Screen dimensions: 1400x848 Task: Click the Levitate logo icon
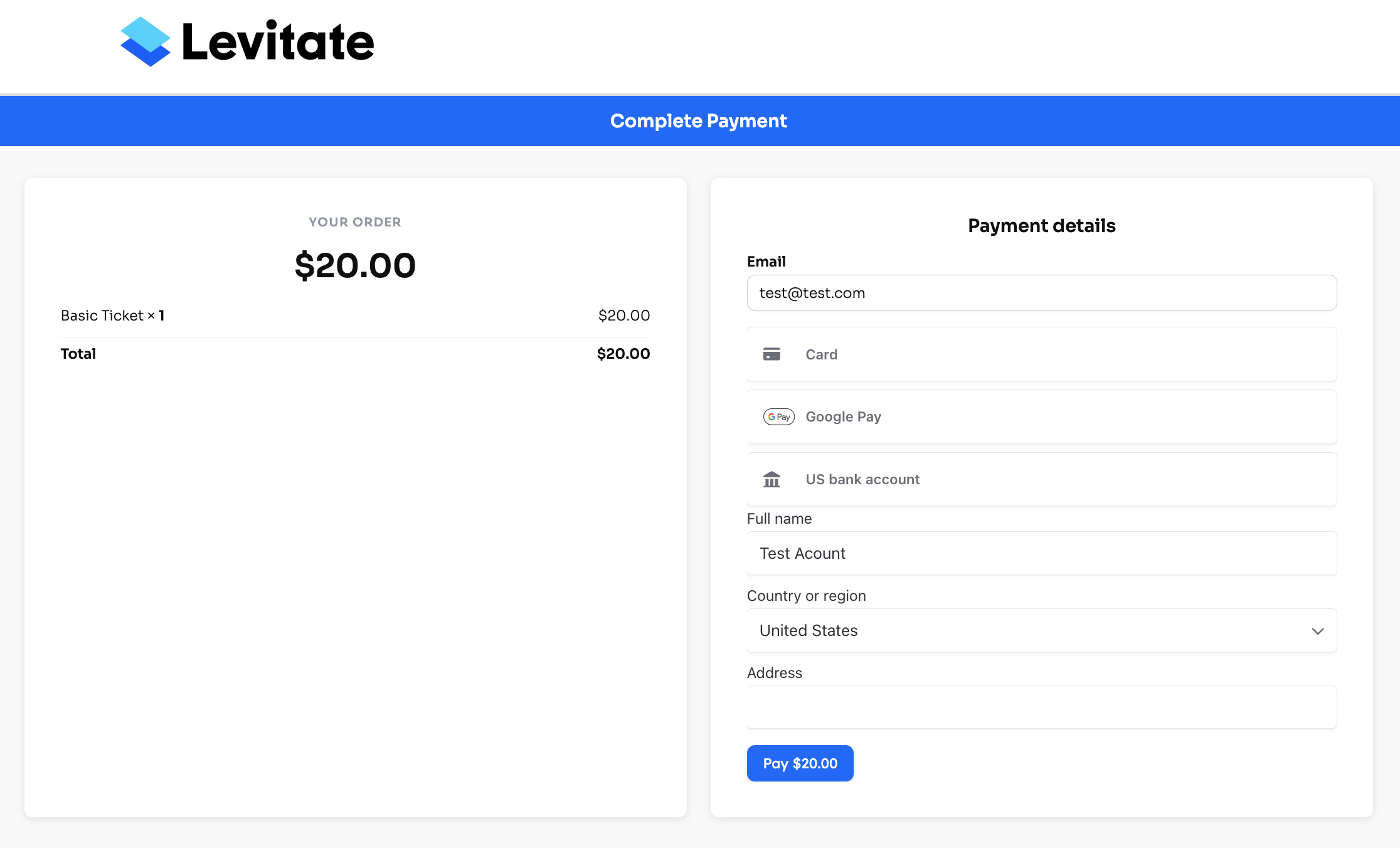146,41
